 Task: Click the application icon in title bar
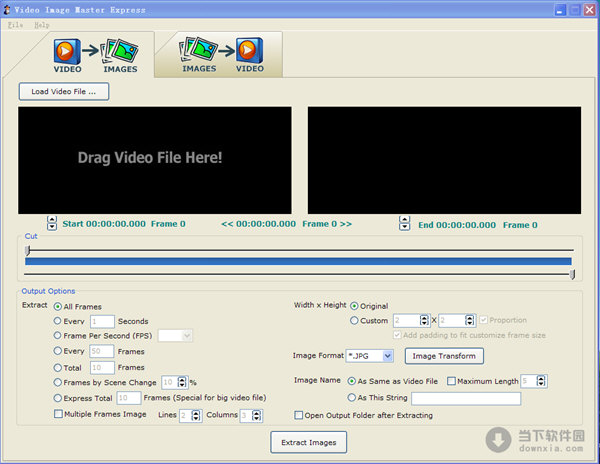point(8,9)
